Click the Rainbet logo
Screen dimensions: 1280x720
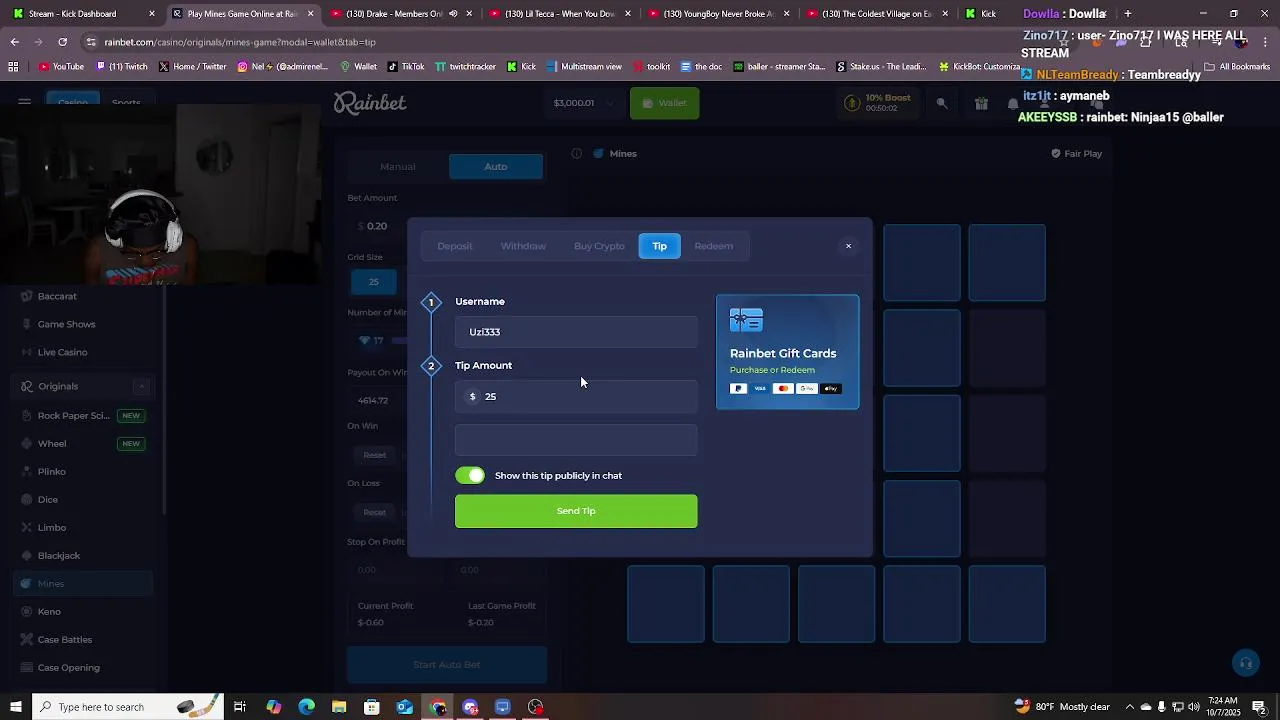(x=370, y=103)
